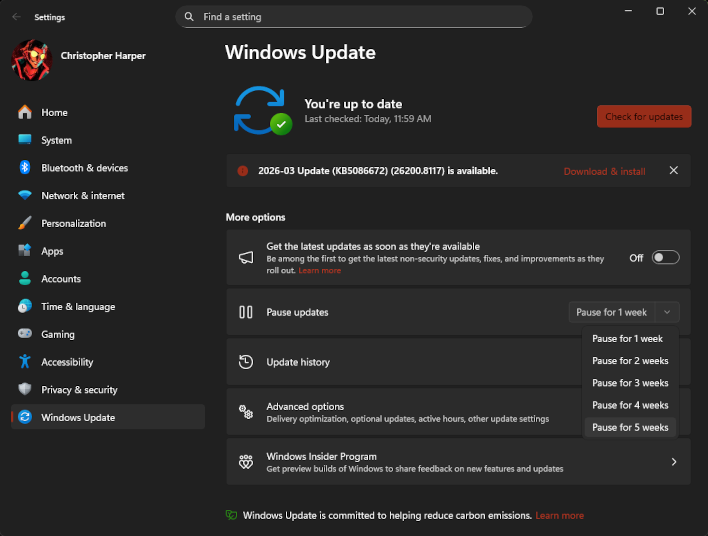Click the megaphone icon for latest updates
Screen dimensions: 708x536
click(x=246, y=257)
